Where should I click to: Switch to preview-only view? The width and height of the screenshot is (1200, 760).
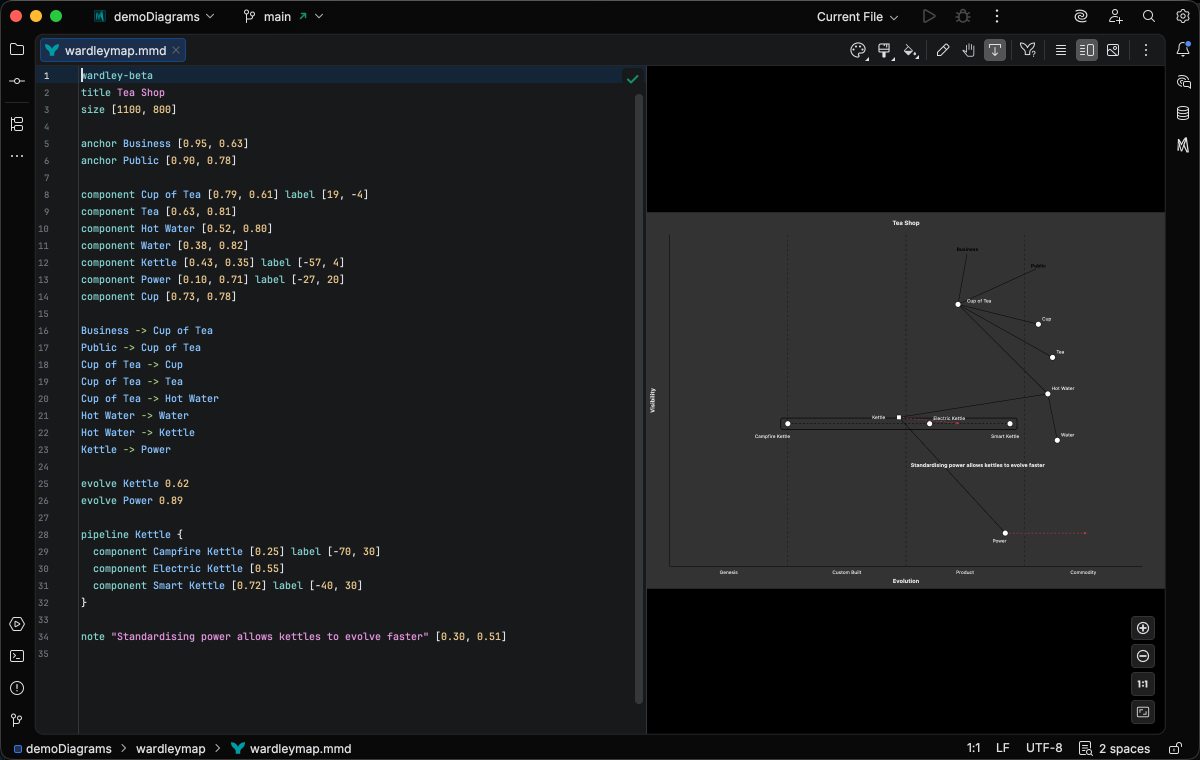[1113, 50]
